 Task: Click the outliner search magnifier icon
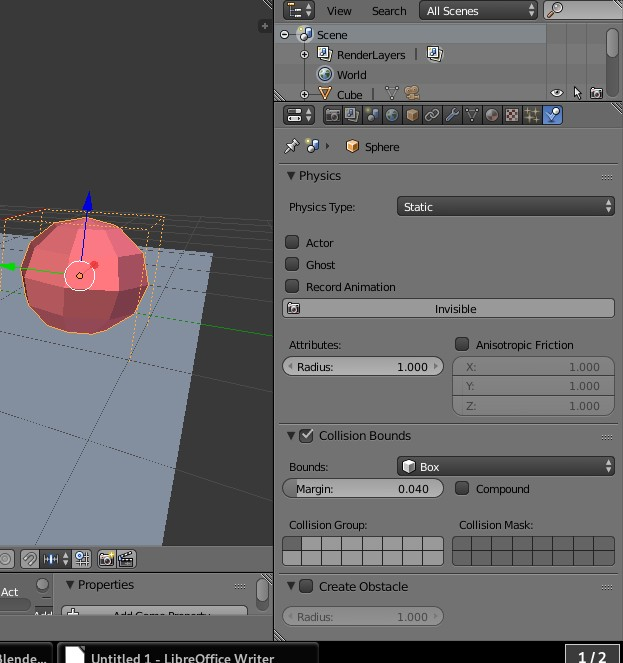coord(555,10)
